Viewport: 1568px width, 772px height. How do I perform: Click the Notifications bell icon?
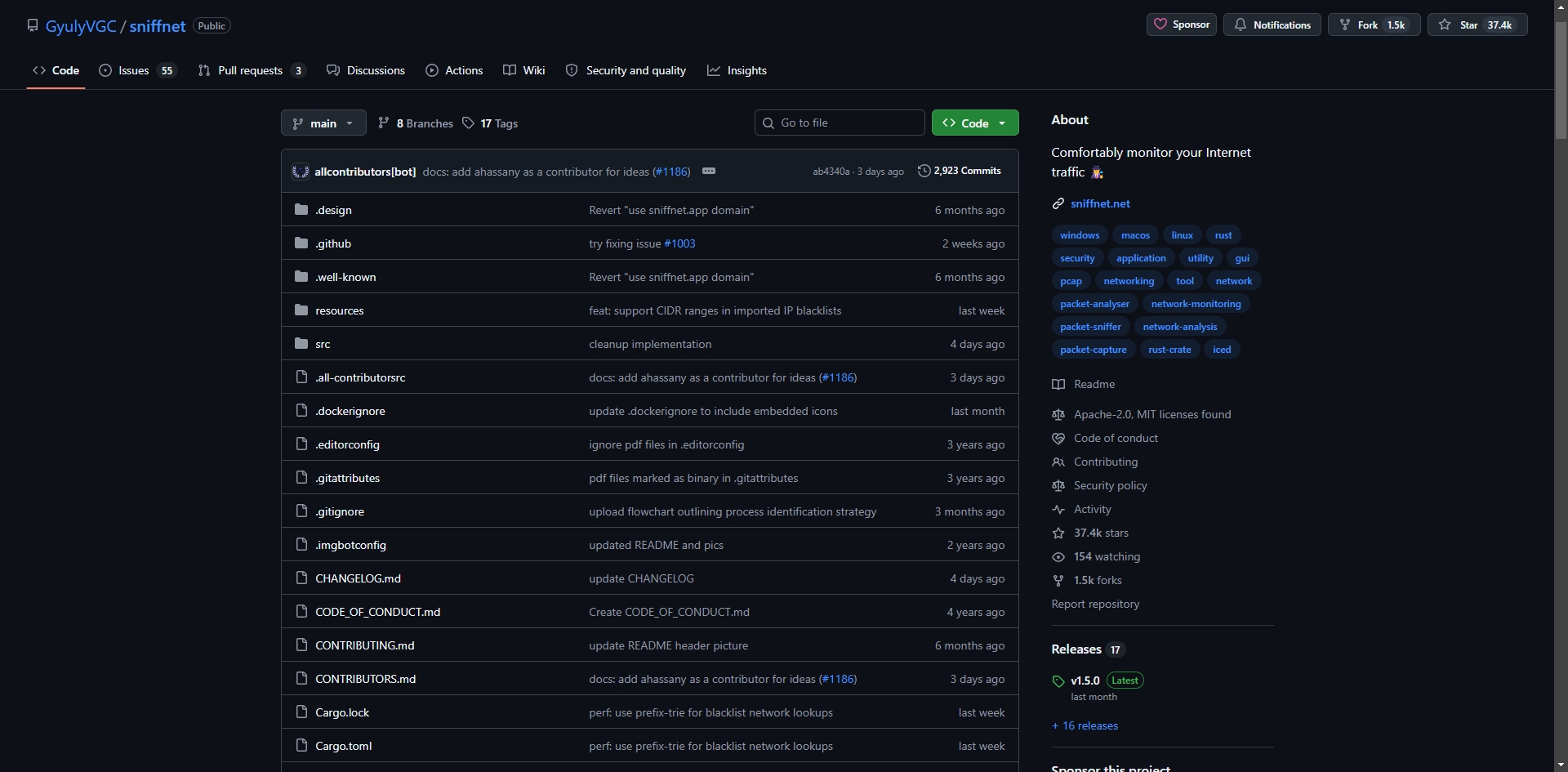click(x=1240, y=25)
